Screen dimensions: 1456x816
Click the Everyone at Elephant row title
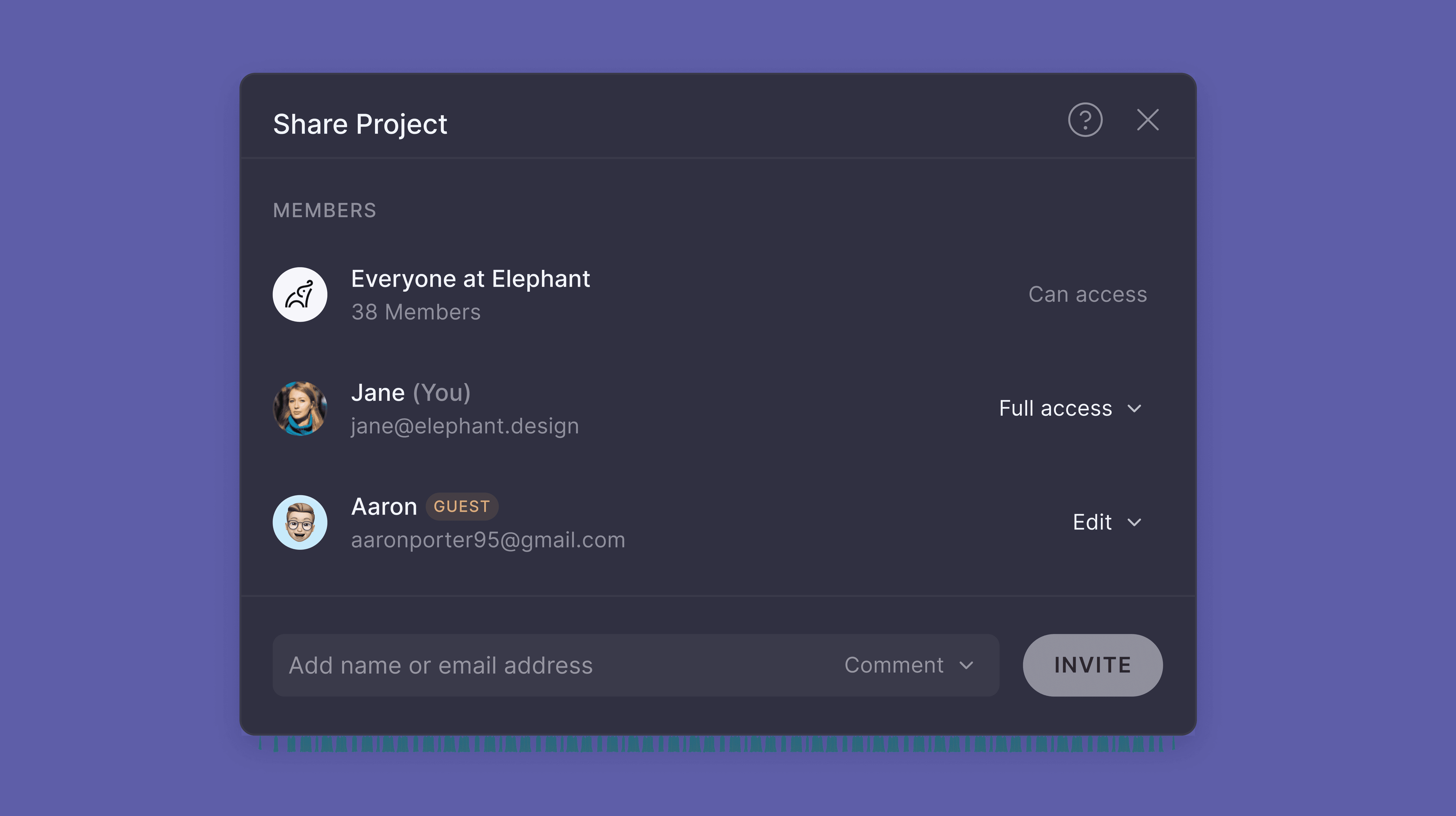pyautogui.click(x=470, y=279)
